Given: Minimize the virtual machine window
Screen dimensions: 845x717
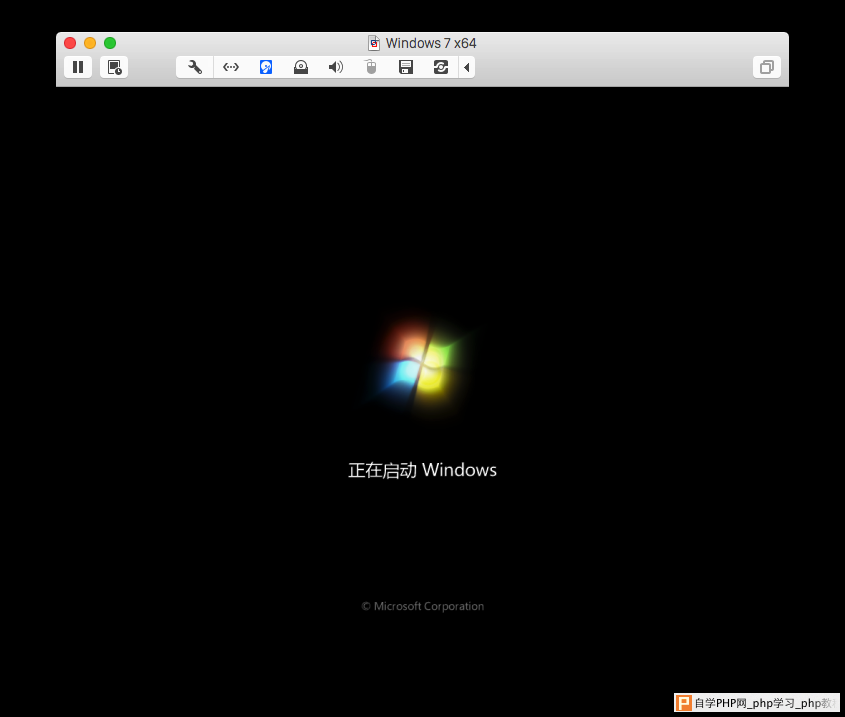Looking at the screenshot, I should [x=90, y=43].
